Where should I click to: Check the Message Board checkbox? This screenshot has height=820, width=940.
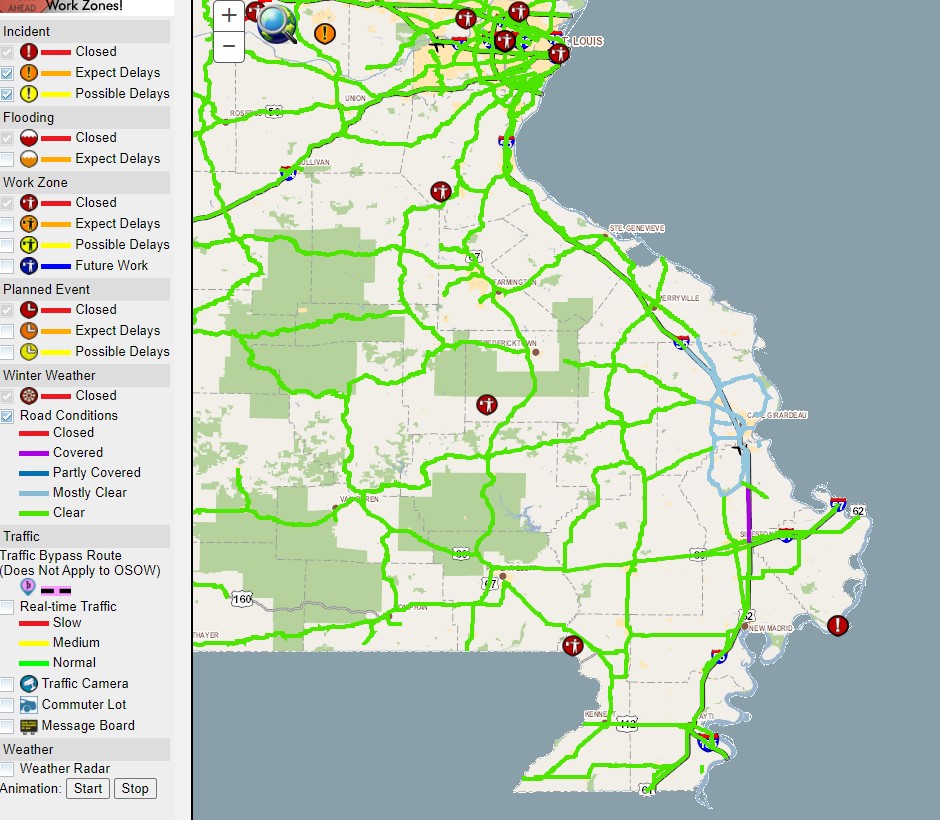pyautogui.click(x=7, y=726)
